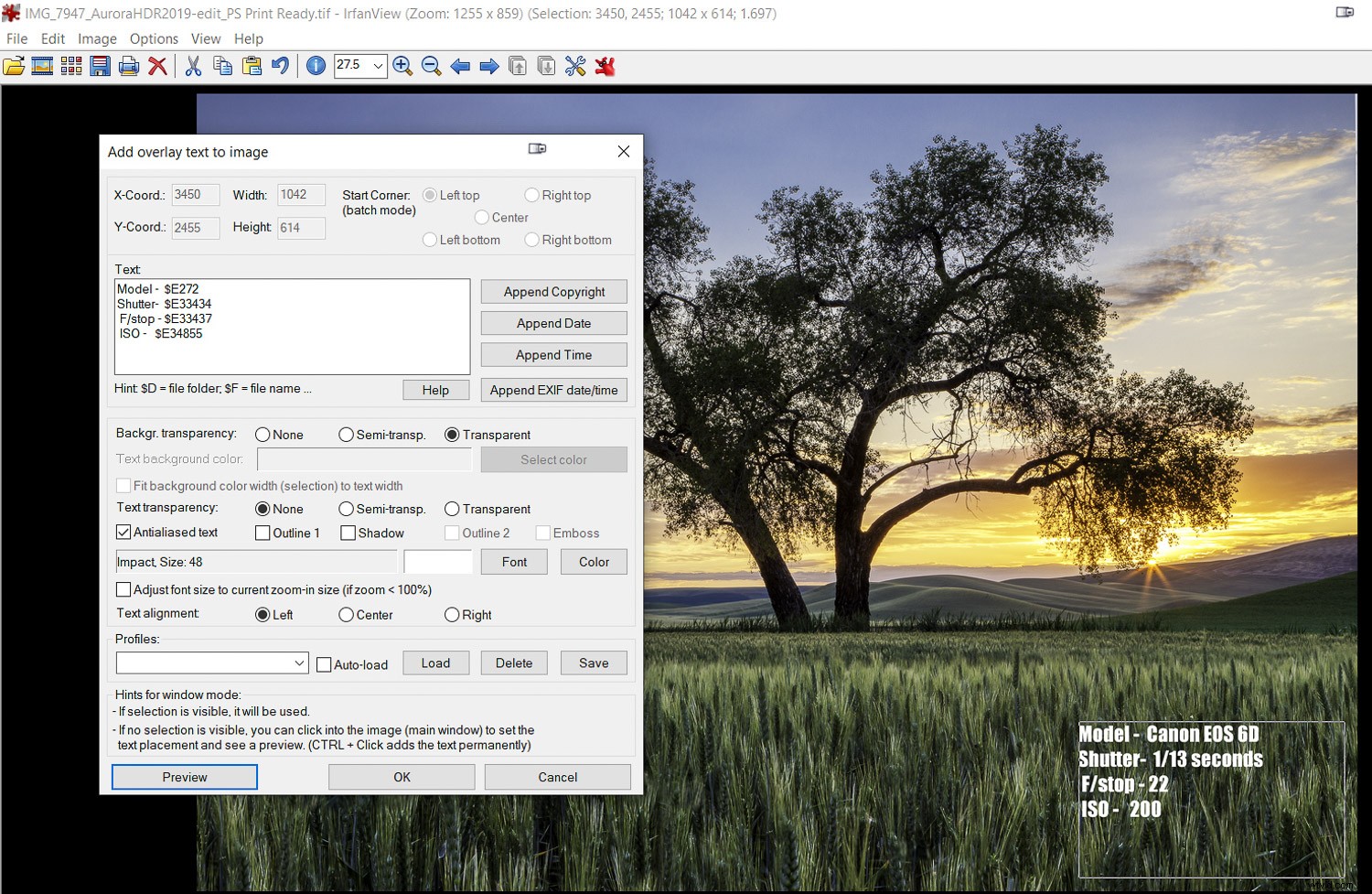
Task: Print the image using the printer icon
Action: point(129,65)
